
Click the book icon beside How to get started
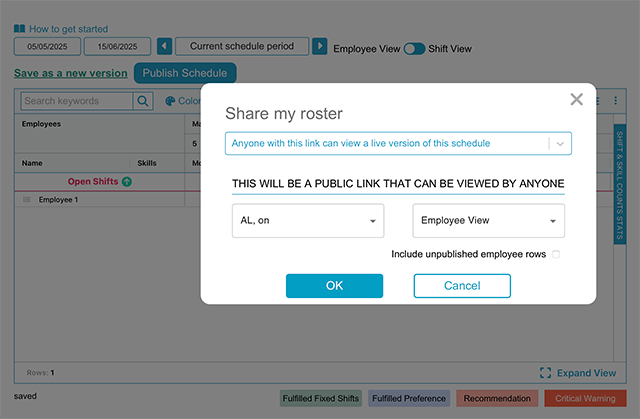(19, 29)
